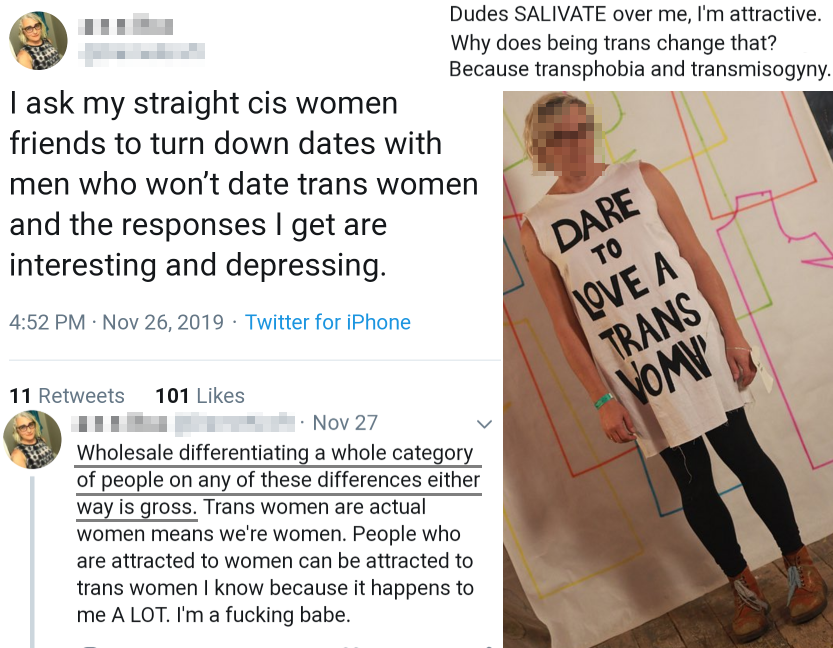Expand the chevron menu on the reply
This screenshot has height=648, width=833.
click(484, 424)
